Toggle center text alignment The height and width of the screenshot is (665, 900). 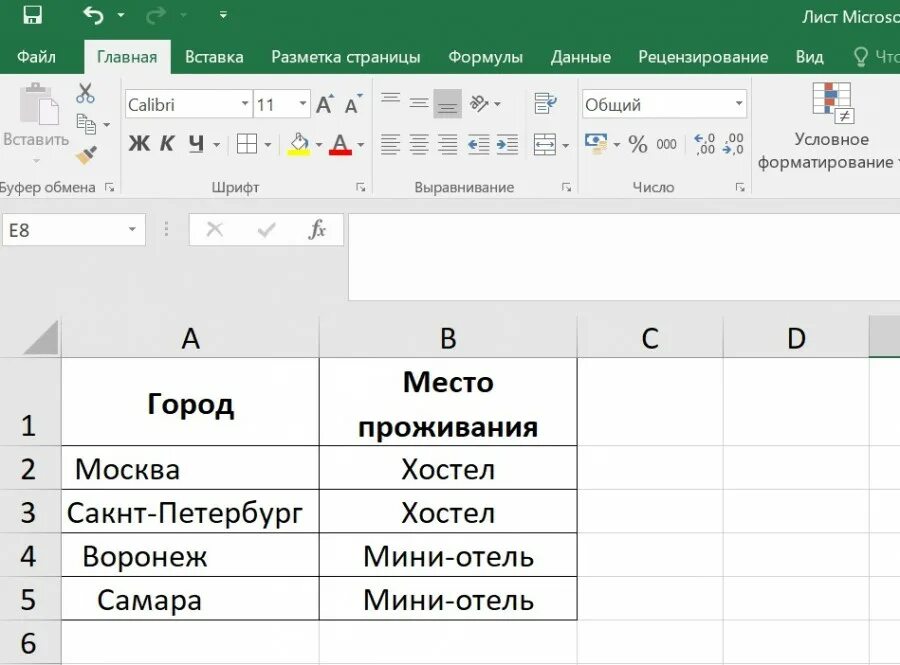pyautogui.click(x=419, y=144)
